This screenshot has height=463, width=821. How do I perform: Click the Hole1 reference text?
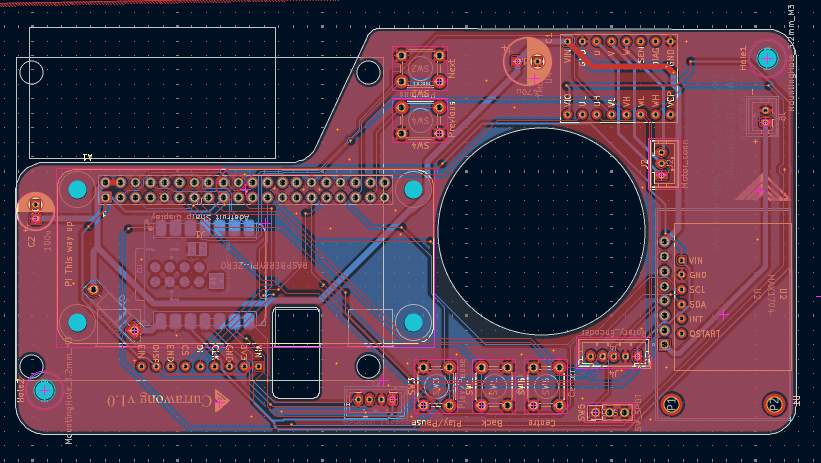click(x=743, y=58)
